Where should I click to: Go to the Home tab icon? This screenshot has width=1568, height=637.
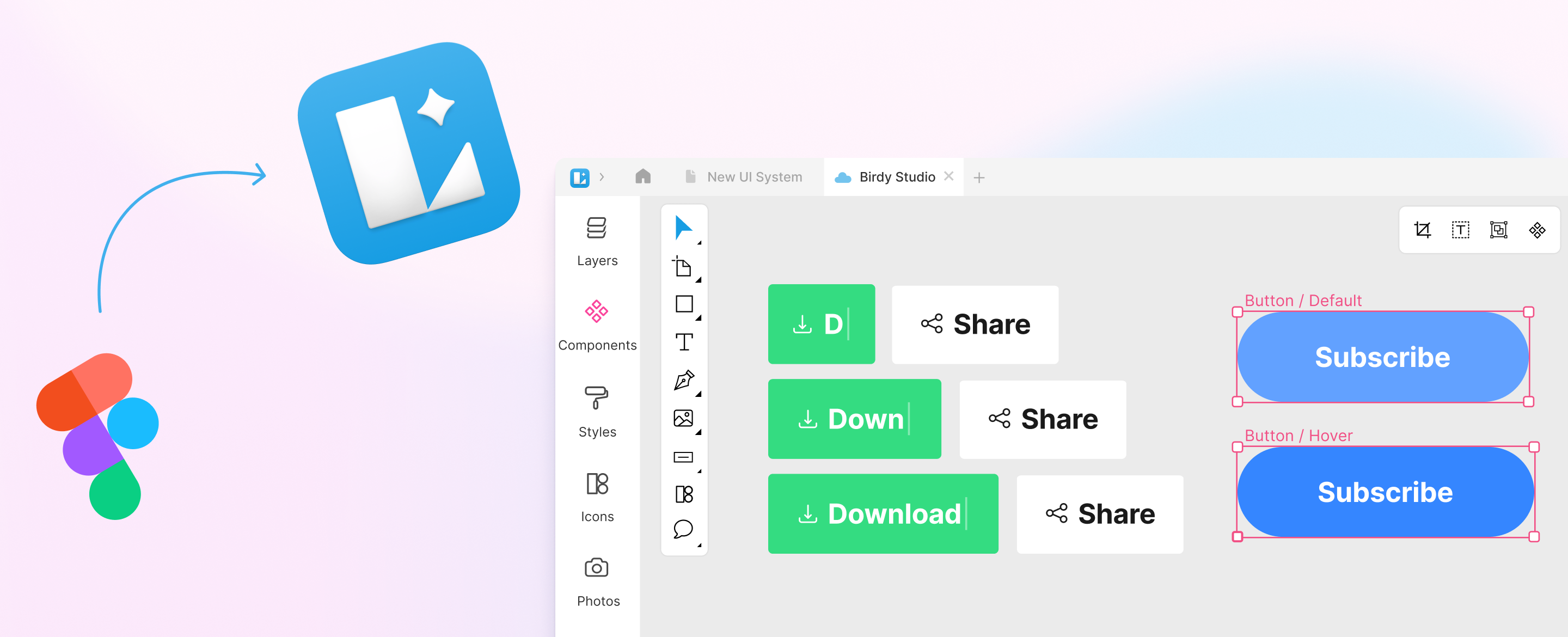(643, 176)
